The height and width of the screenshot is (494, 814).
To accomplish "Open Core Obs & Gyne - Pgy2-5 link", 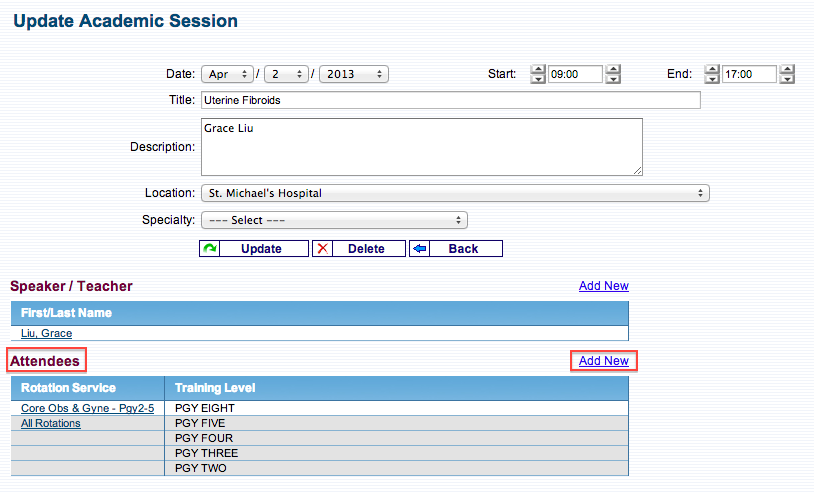I will coord(87,409).
